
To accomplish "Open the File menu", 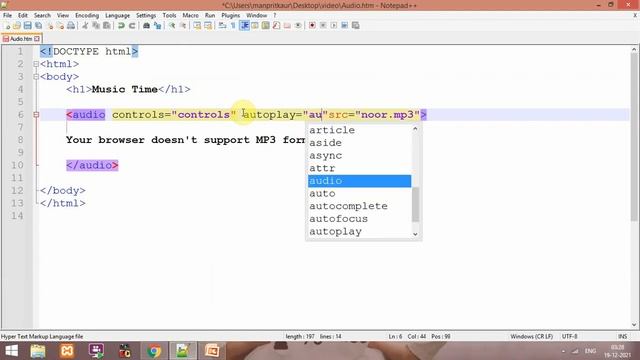I will click(x=7, y=16).
